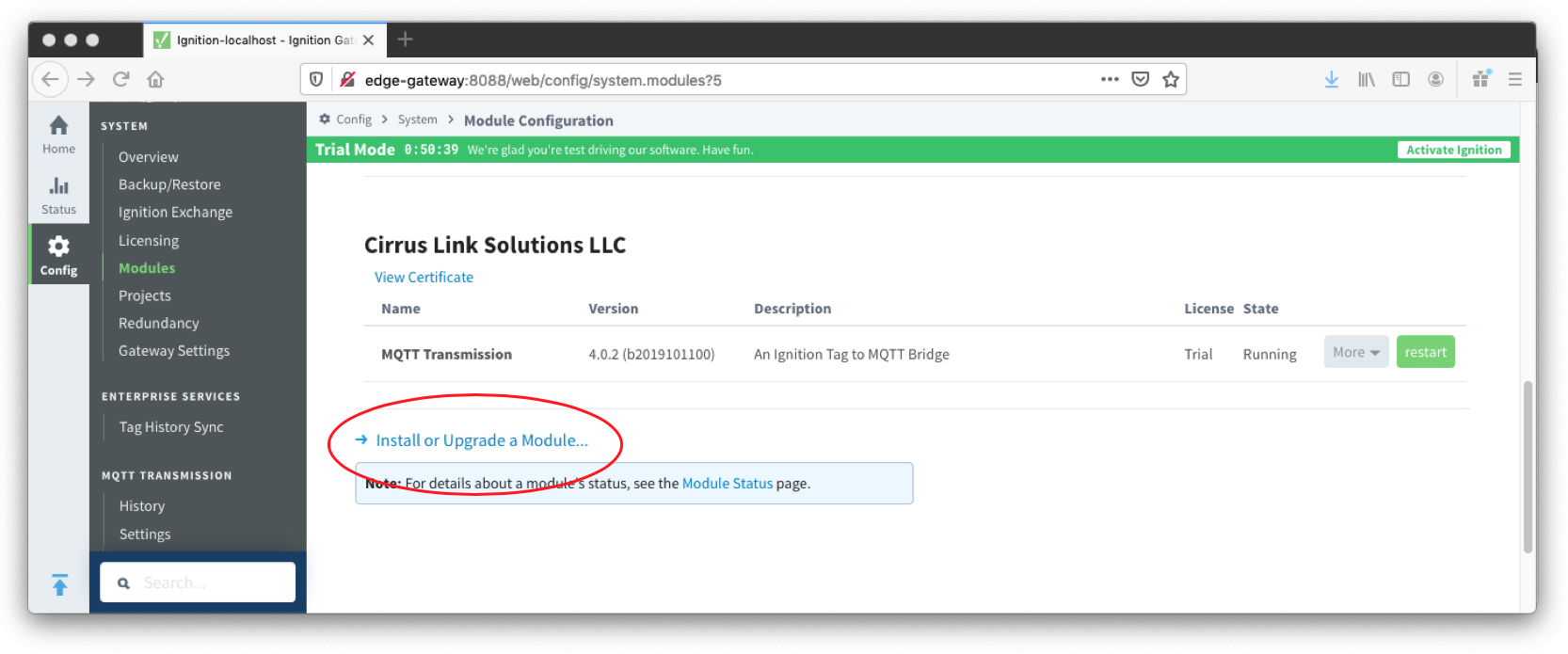1568x654 pixels.
Task: Open the Module Status page link
Action: (x=728, y=484)
